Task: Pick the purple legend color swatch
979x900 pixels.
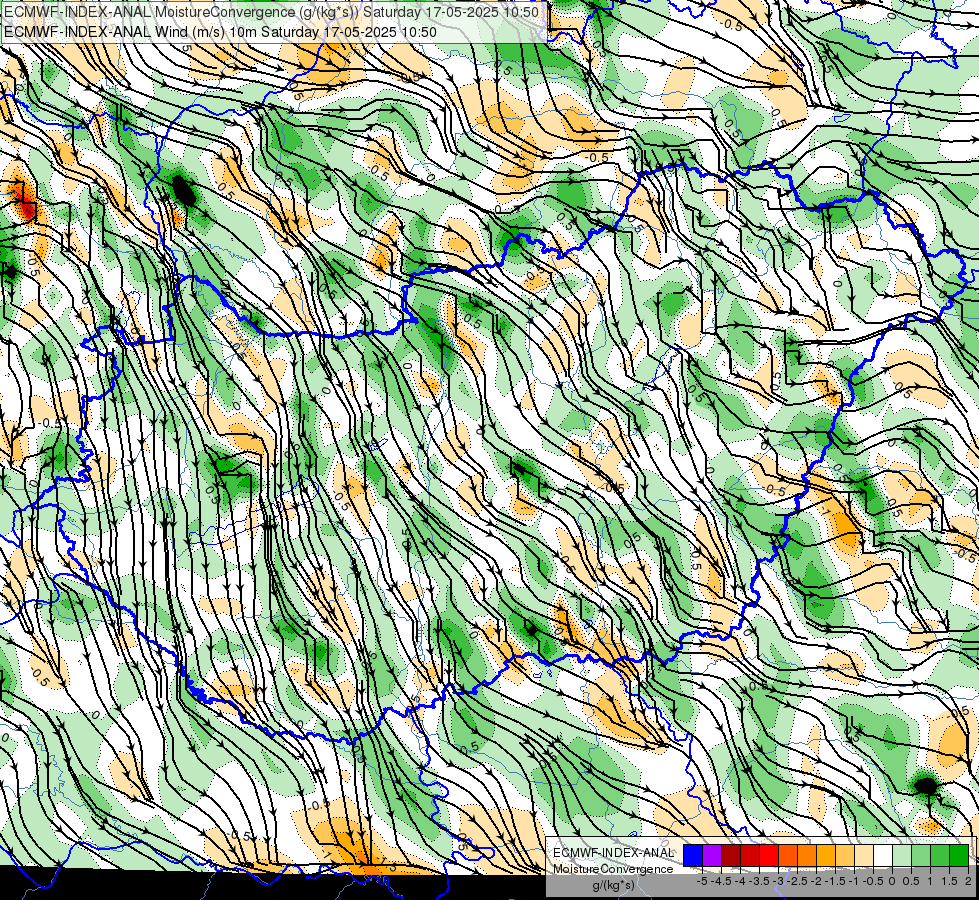Action: point(712,855)
